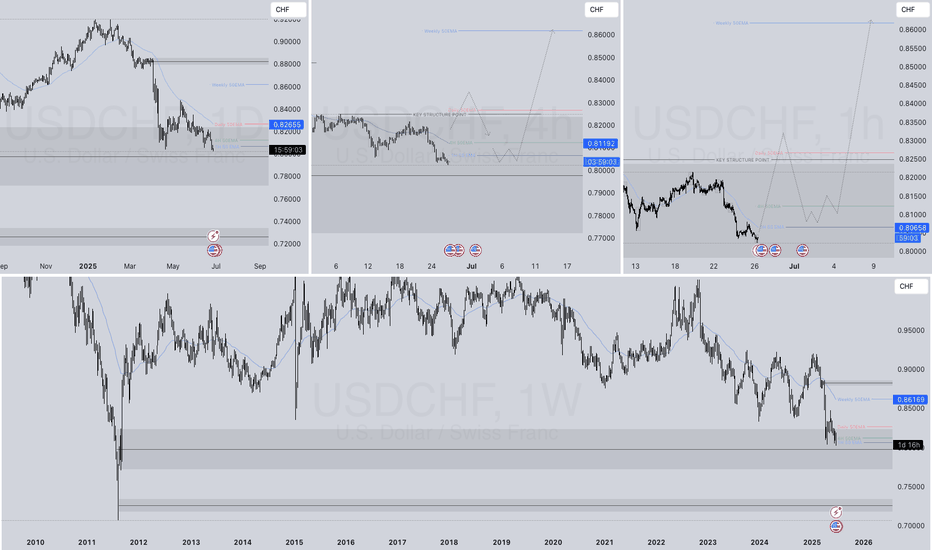Click 0.76000 on the 1D chart price axis
This screenshot has height=550, width=932.
(x=287, y=199)
